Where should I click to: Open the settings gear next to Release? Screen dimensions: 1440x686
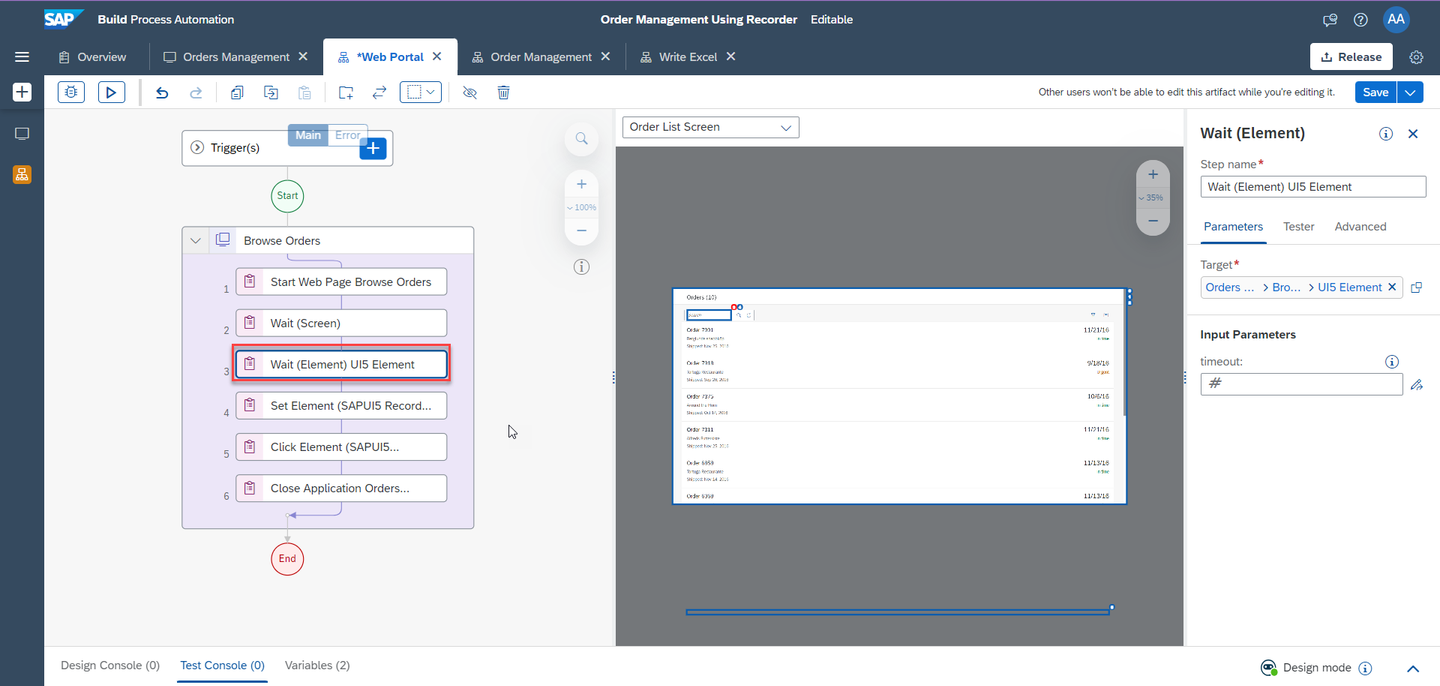point(1416,57)
